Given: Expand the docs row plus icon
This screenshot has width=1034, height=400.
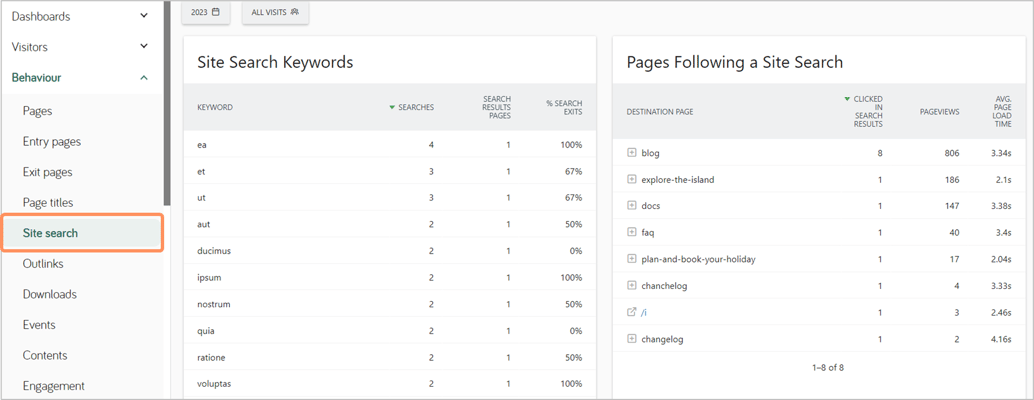Looking at the screenshot, I should 631,206.
